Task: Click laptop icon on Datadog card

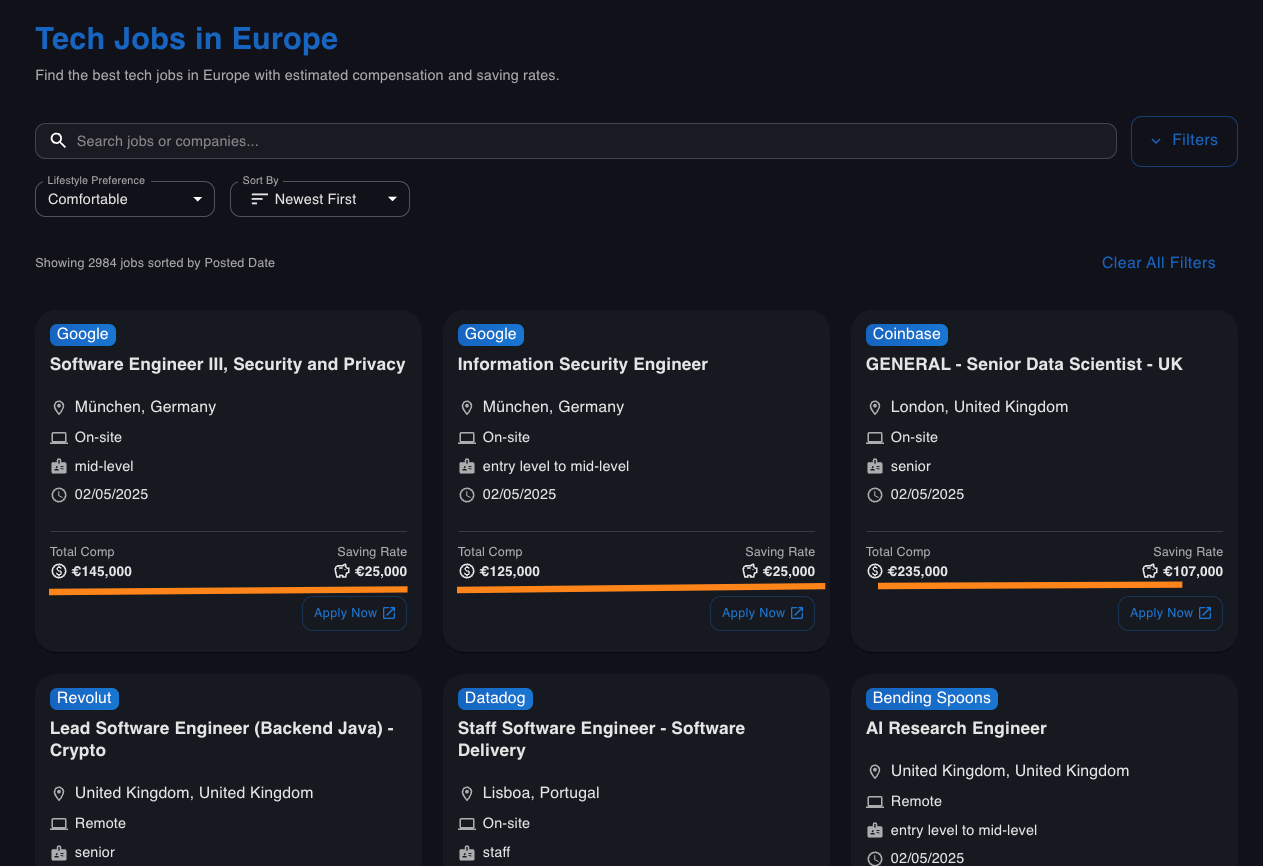Action: pyautogui.click(x=467, y=824)
